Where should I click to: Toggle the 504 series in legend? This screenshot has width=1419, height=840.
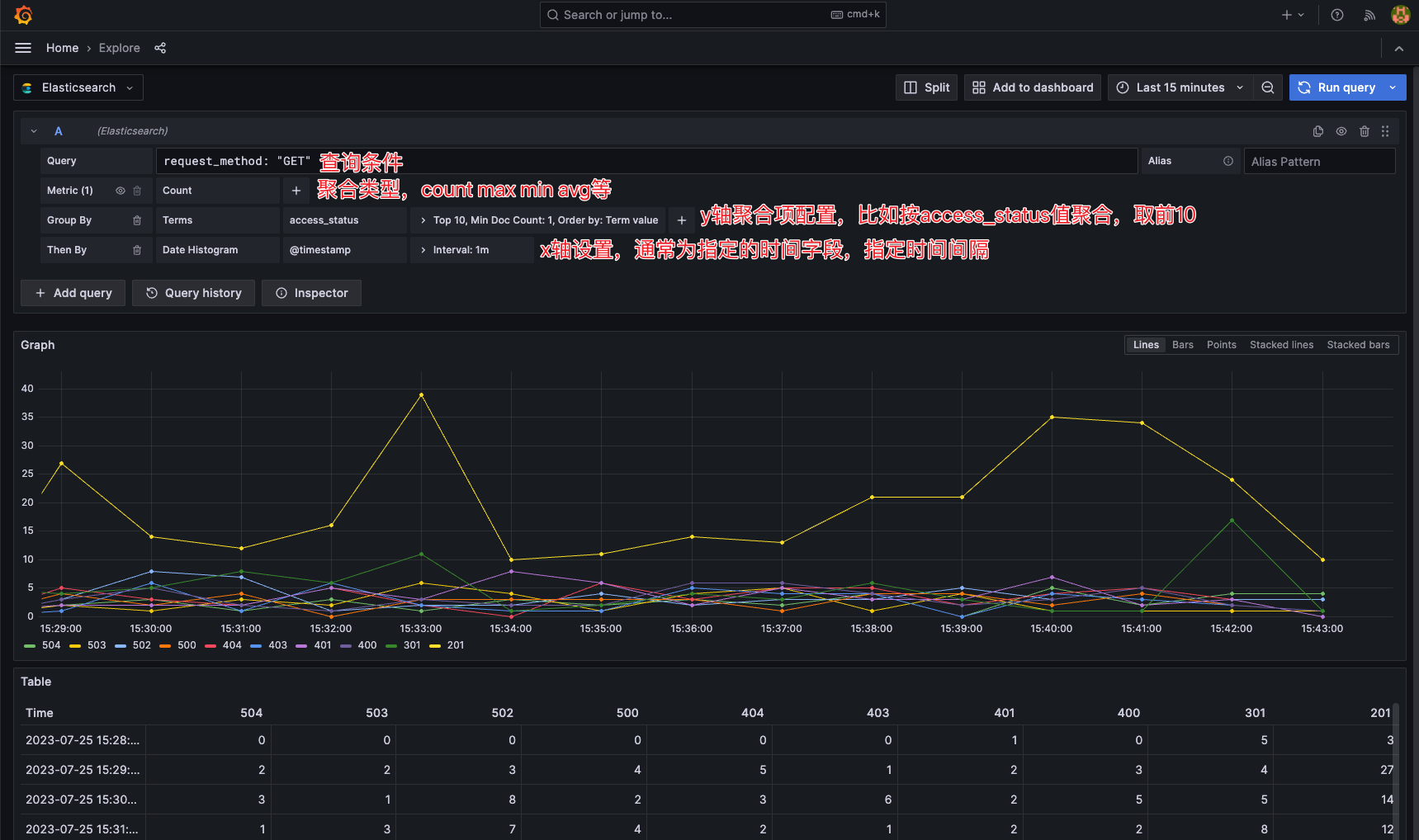point(43,645)
